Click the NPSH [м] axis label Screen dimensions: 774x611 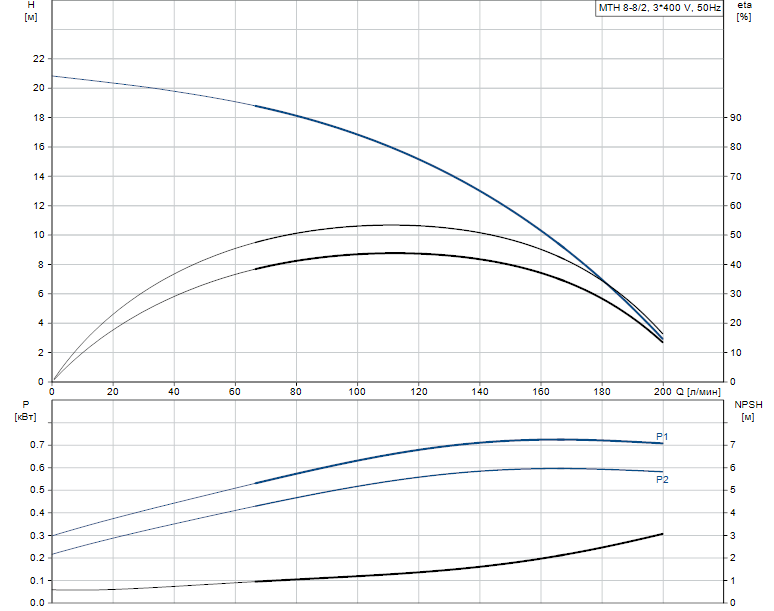click(748, 411)
